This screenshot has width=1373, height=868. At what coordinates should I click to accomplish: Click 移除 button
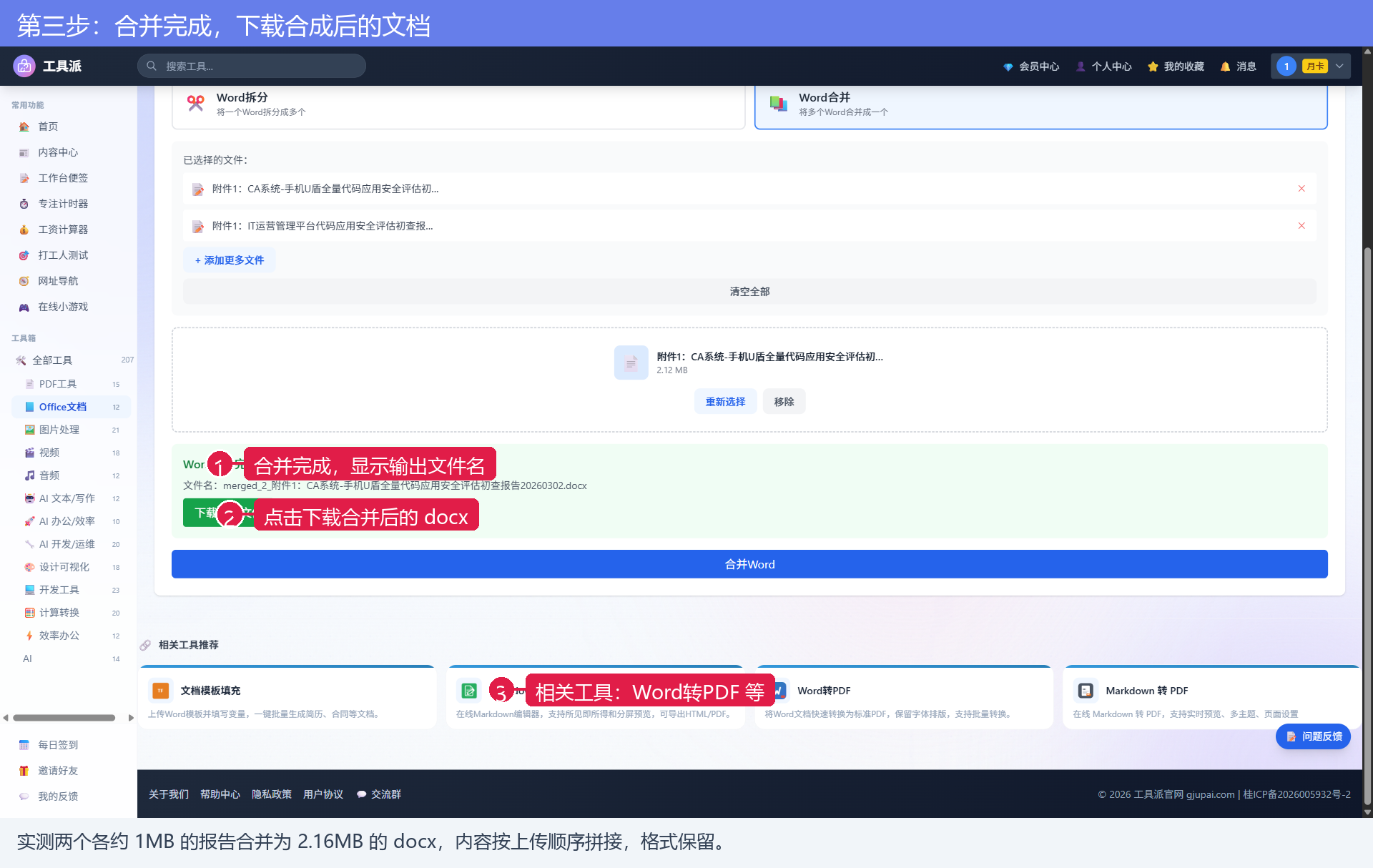coord(784,402)
